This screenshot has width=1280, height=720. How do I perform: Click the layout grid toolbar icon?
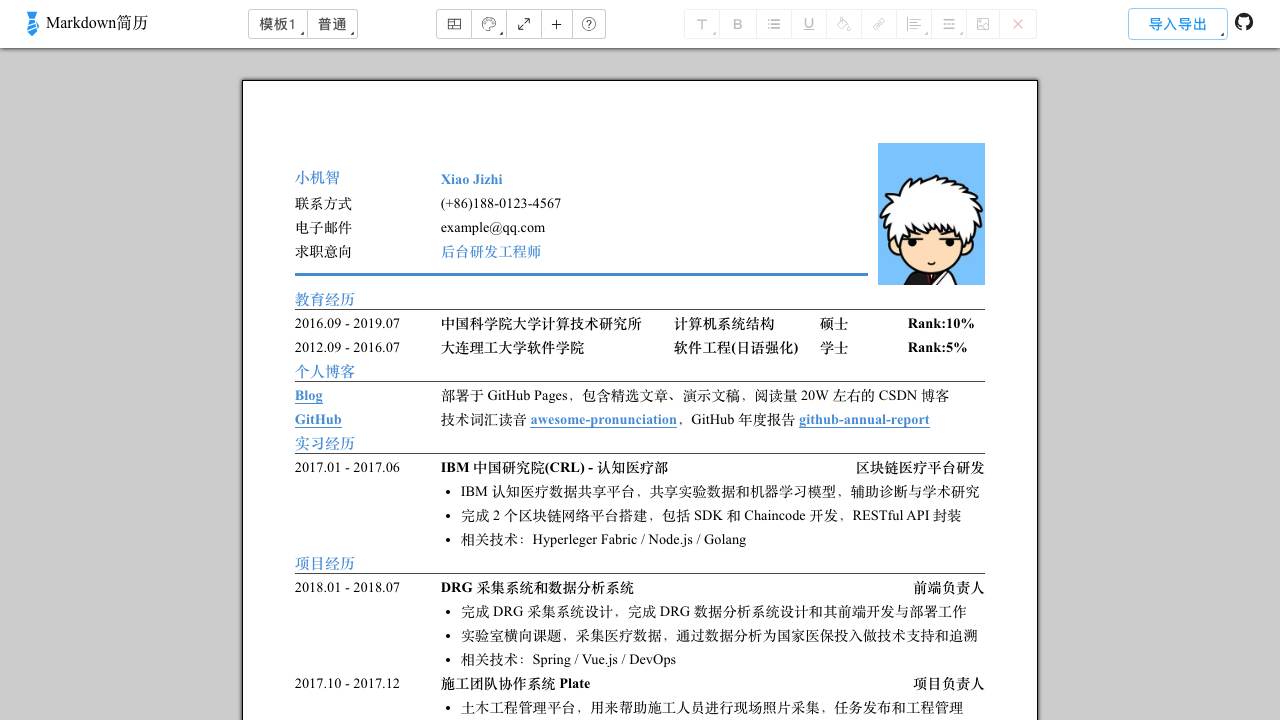point(454,24)
